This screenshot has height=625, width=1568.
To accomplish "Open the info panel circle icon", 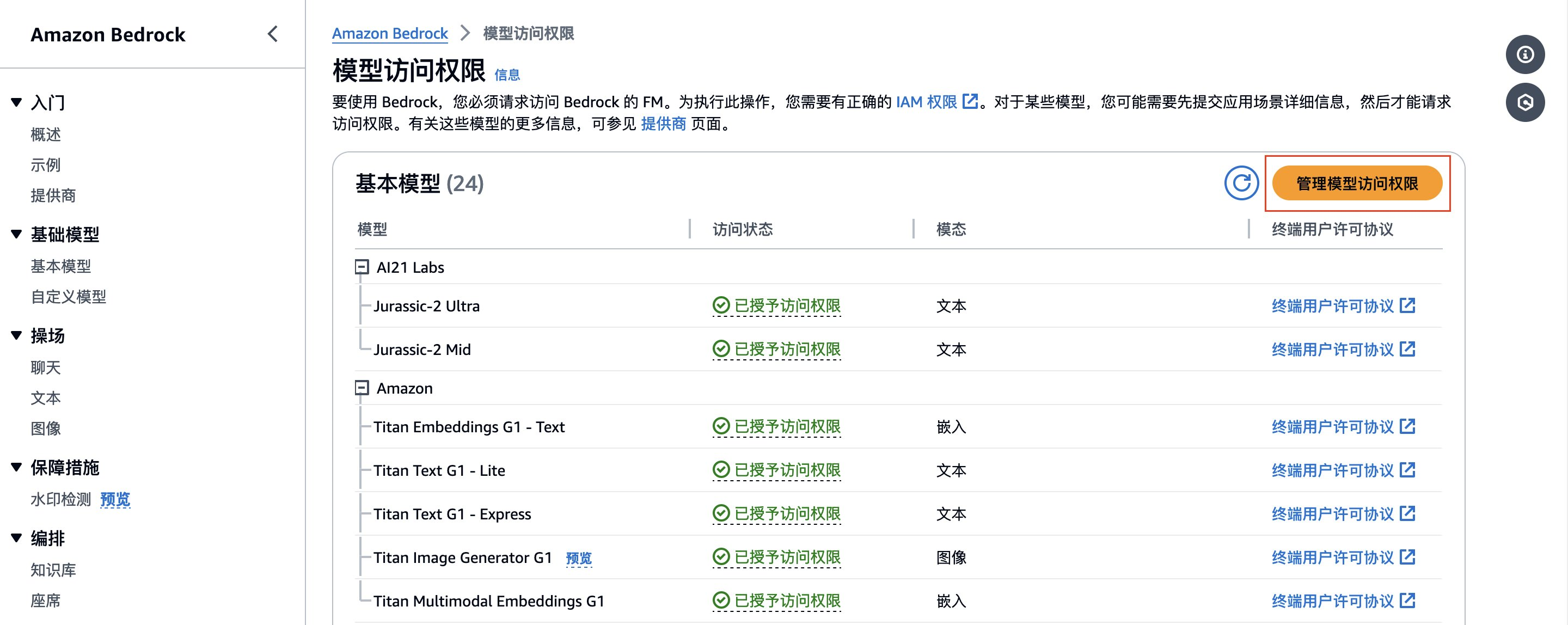I will (x=1524, y=55).
